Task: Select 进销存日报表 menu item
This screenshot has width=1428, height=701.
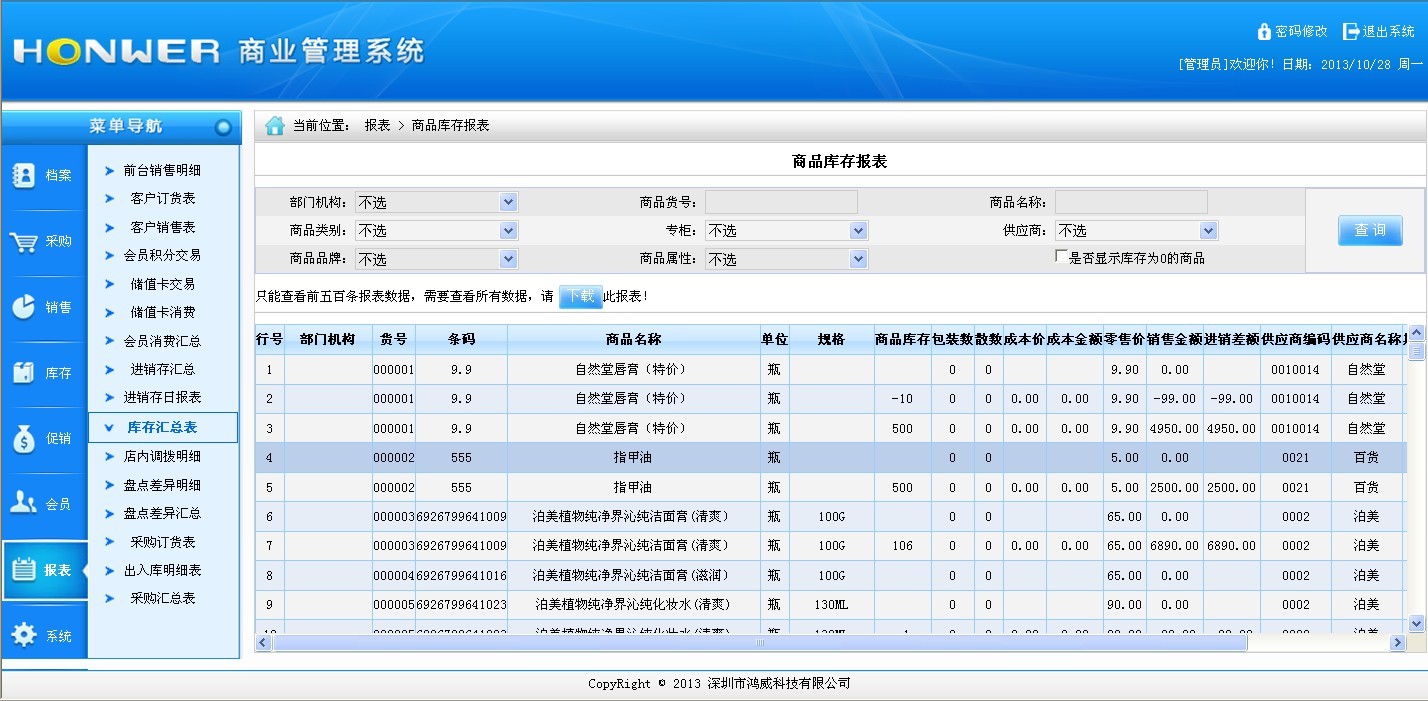Action: click(162, 397)
